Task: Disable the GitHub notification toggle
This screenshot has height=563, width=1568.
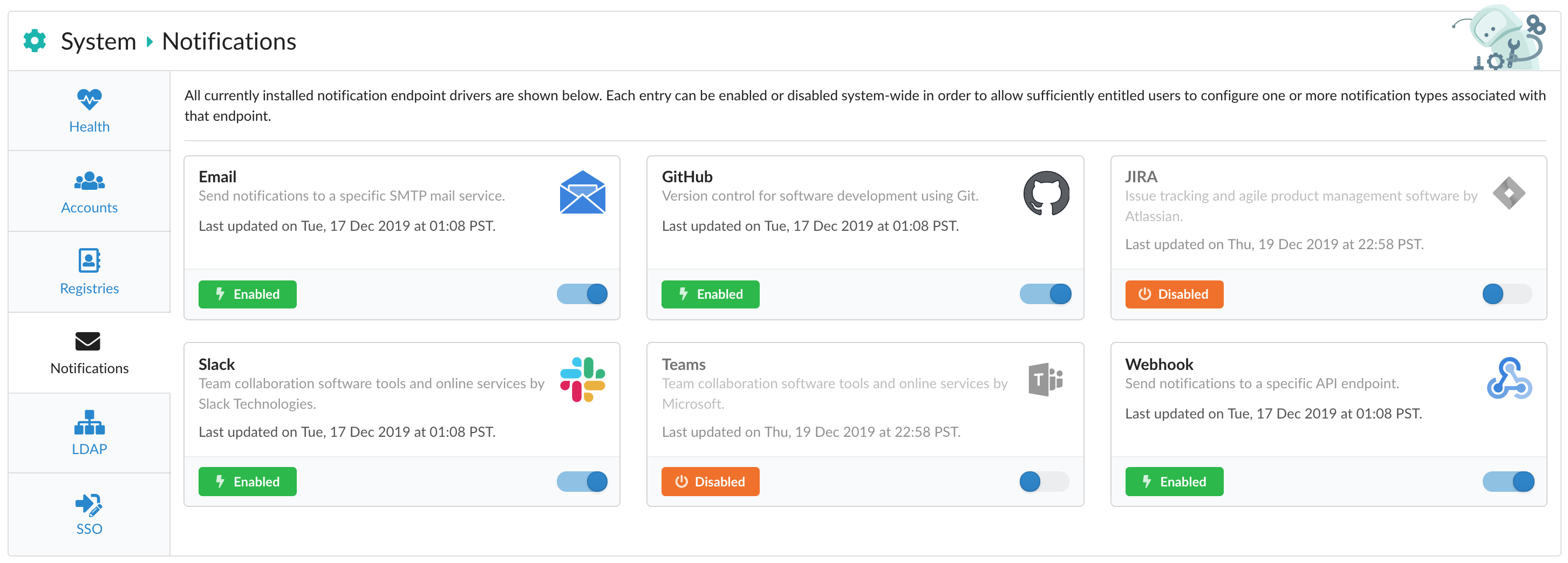Action: pos(1045,294)
